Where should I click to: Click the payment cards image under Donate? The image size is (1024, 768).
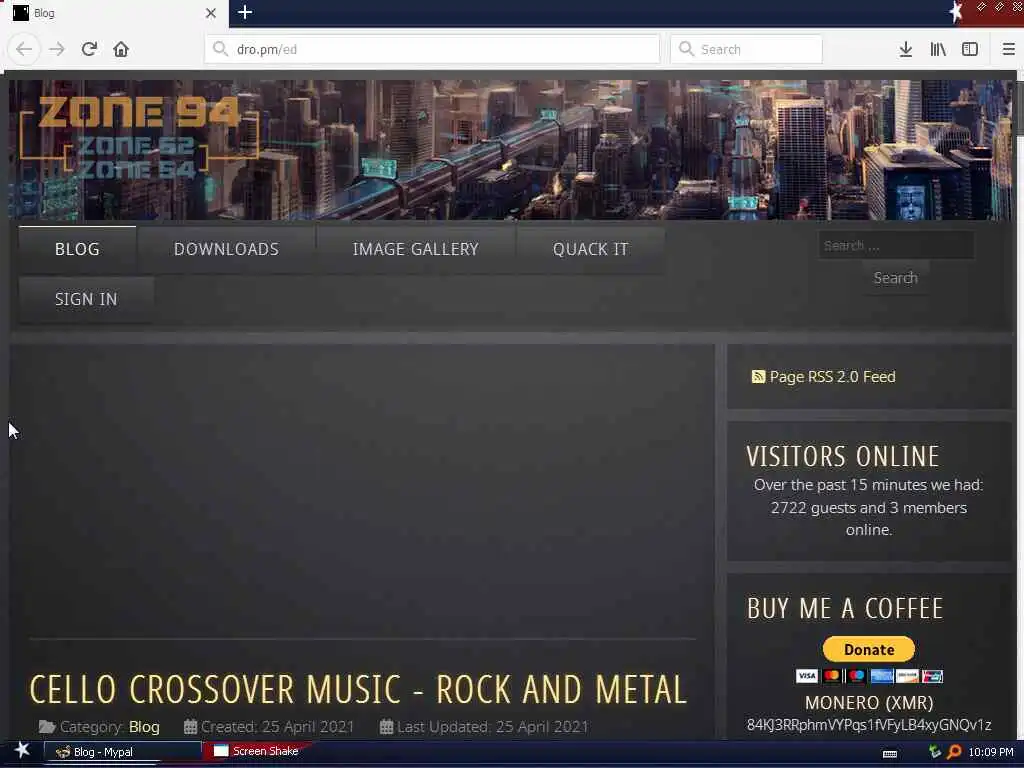(x=869, y=676)
